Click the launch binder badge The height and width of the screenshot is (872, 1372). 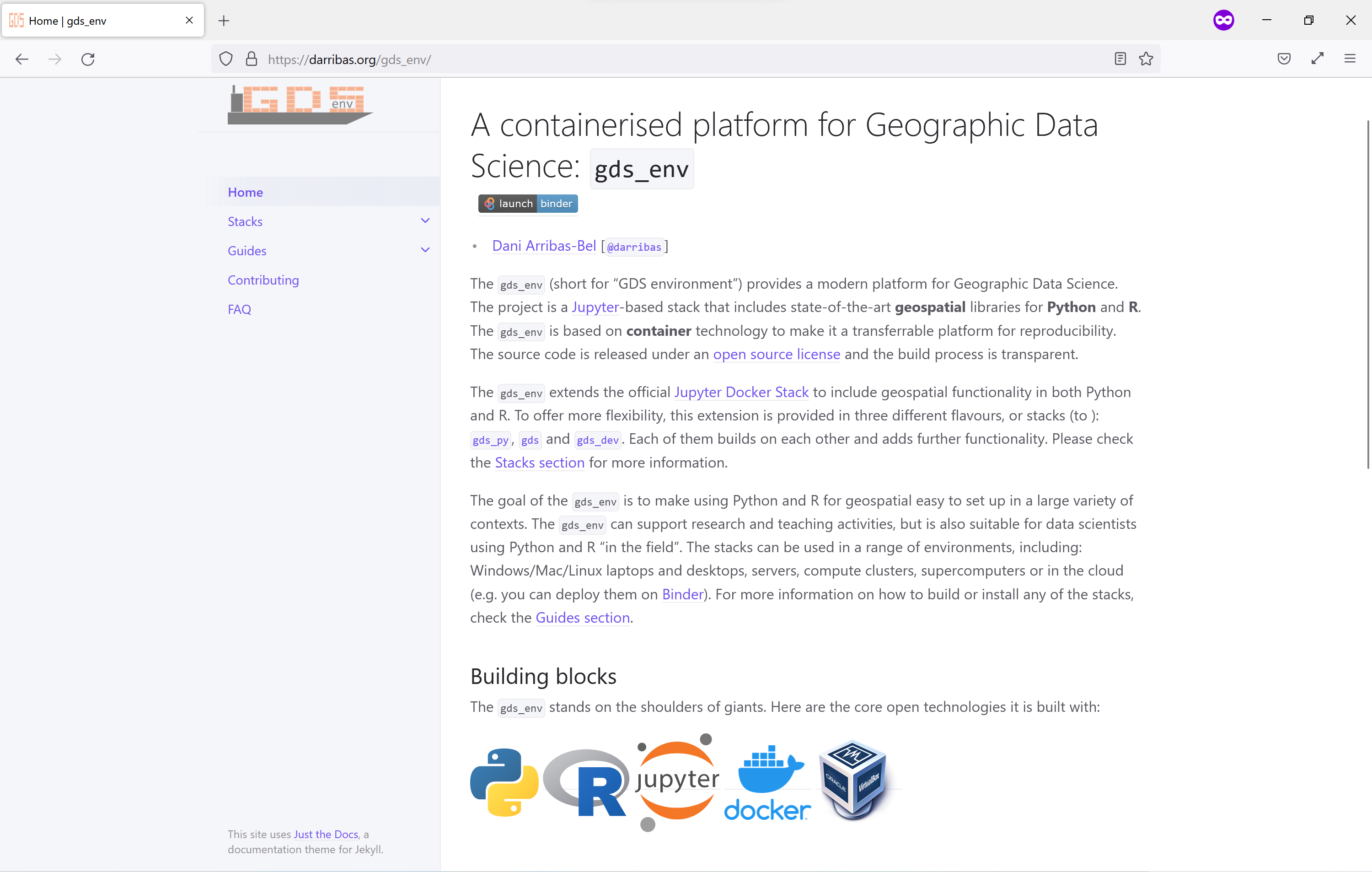pos(528,204)
